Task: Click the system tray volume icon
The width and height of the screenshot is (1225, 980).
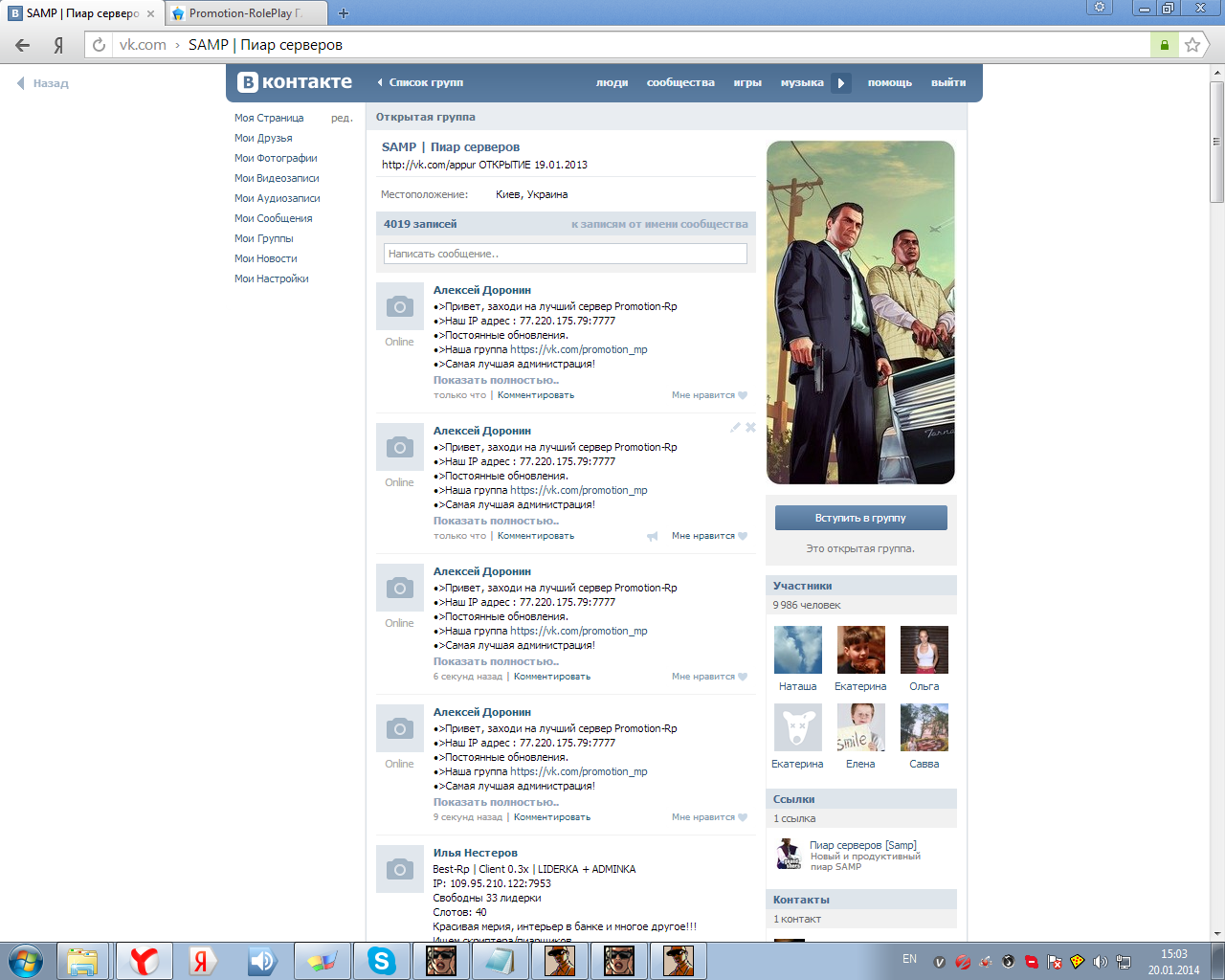Action: pos(1100,962)
